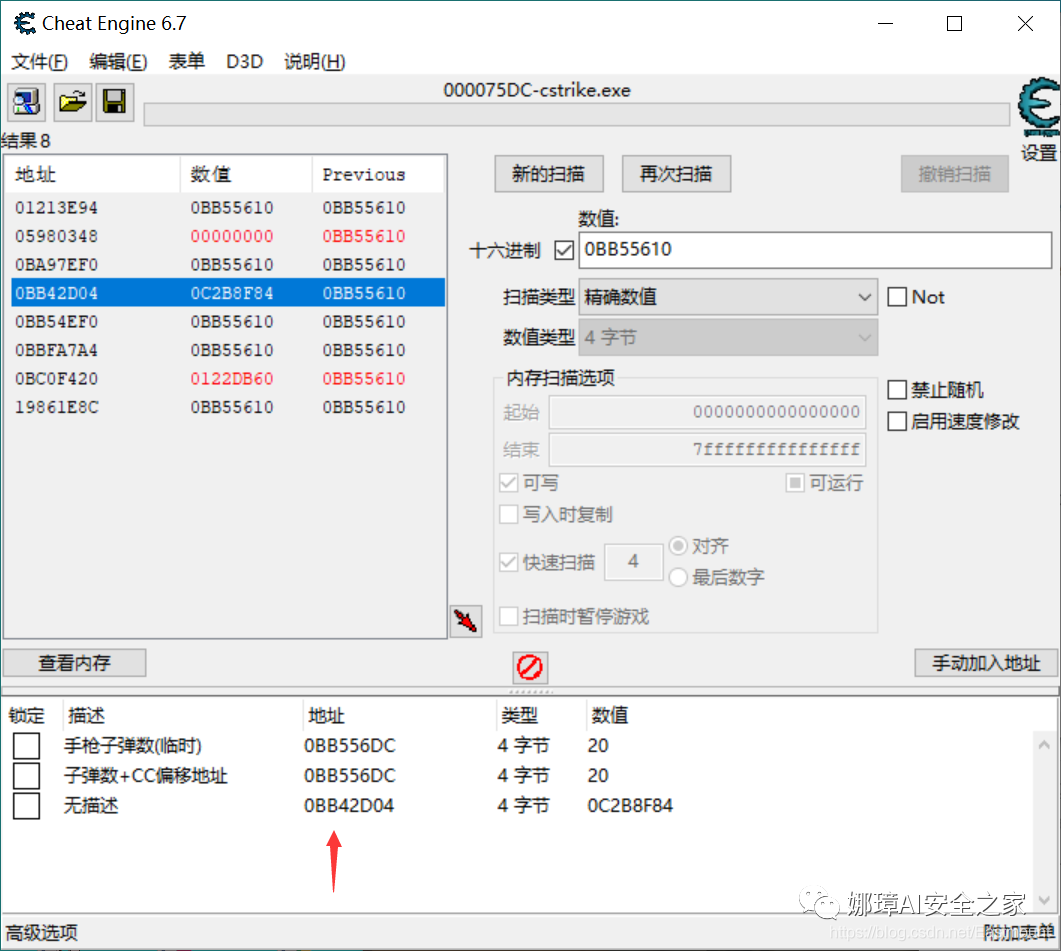Open the 数值类型 value type dropdown

[728, 337]
